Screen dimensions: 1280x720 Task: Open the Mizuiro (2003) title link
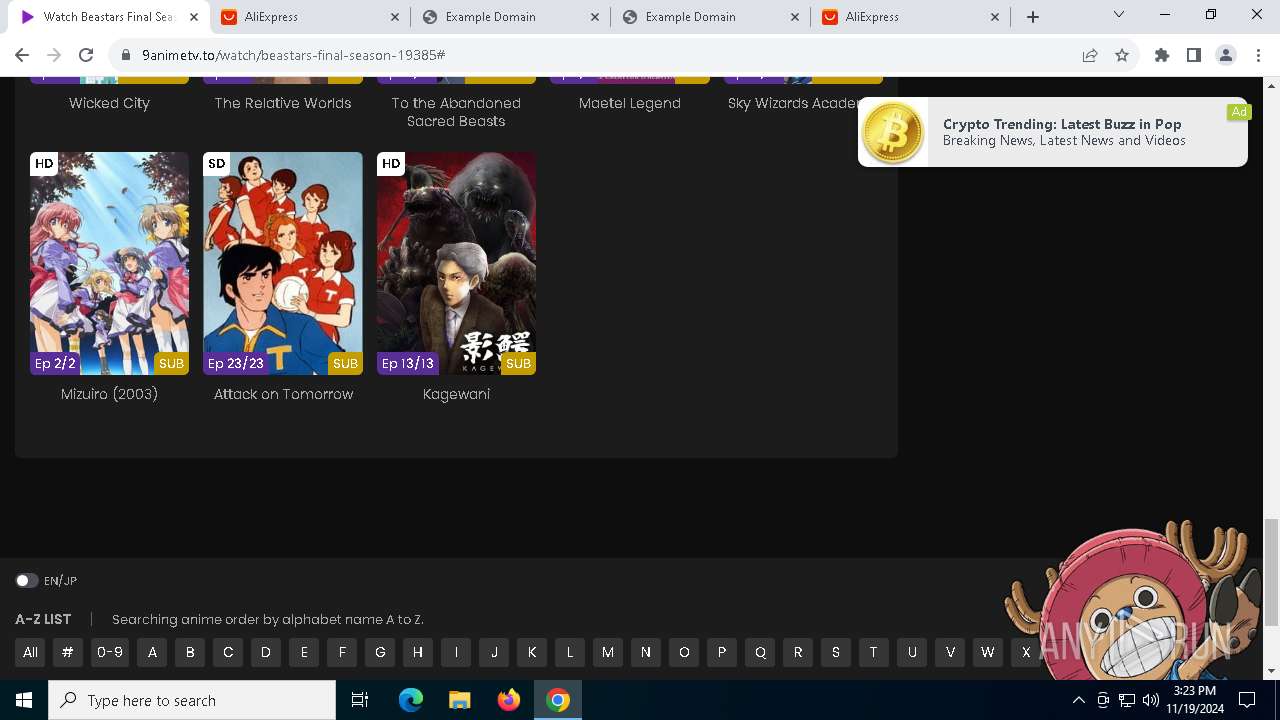[109, 394]
